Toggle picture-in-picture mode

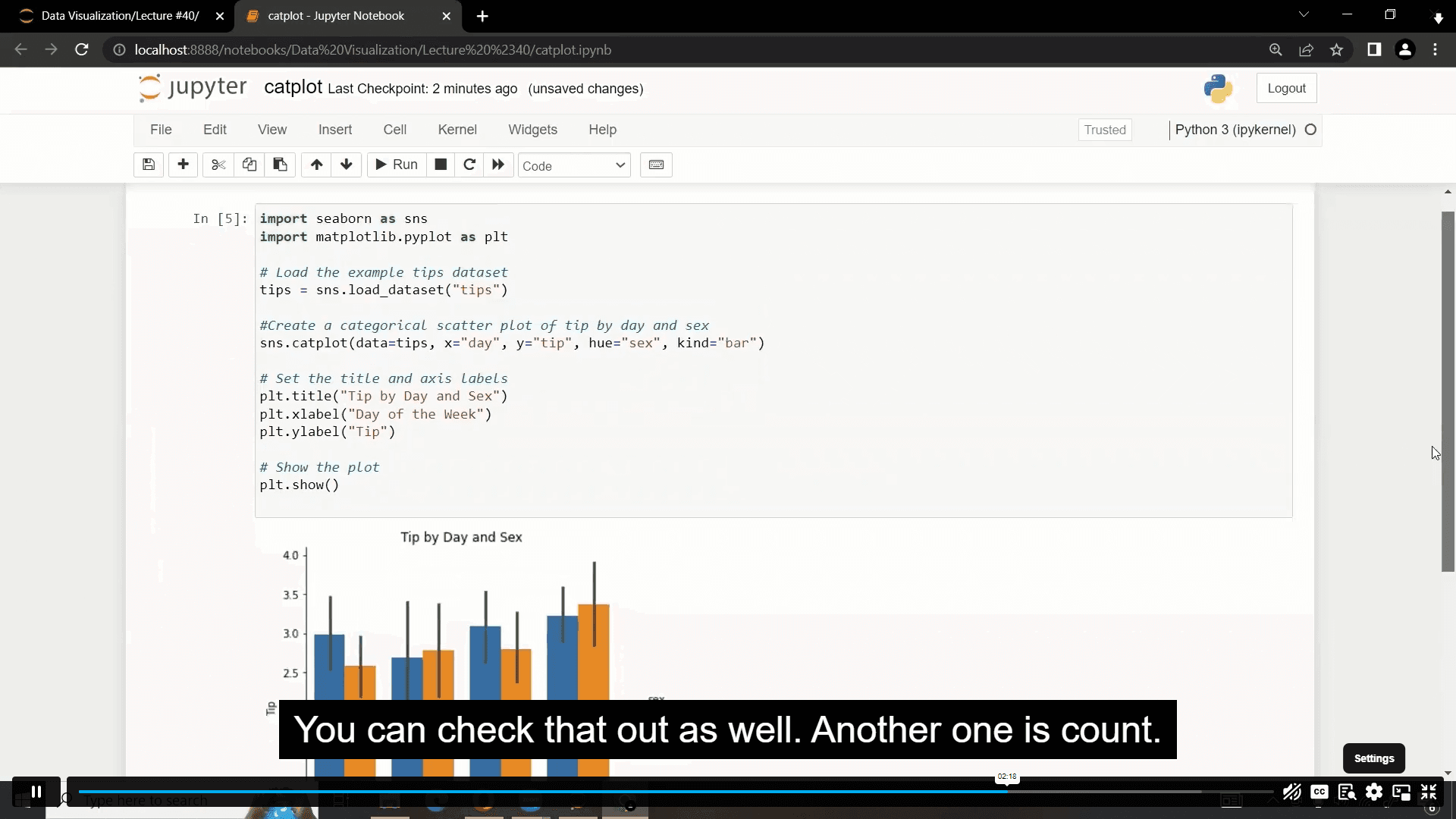(1401, 792)
